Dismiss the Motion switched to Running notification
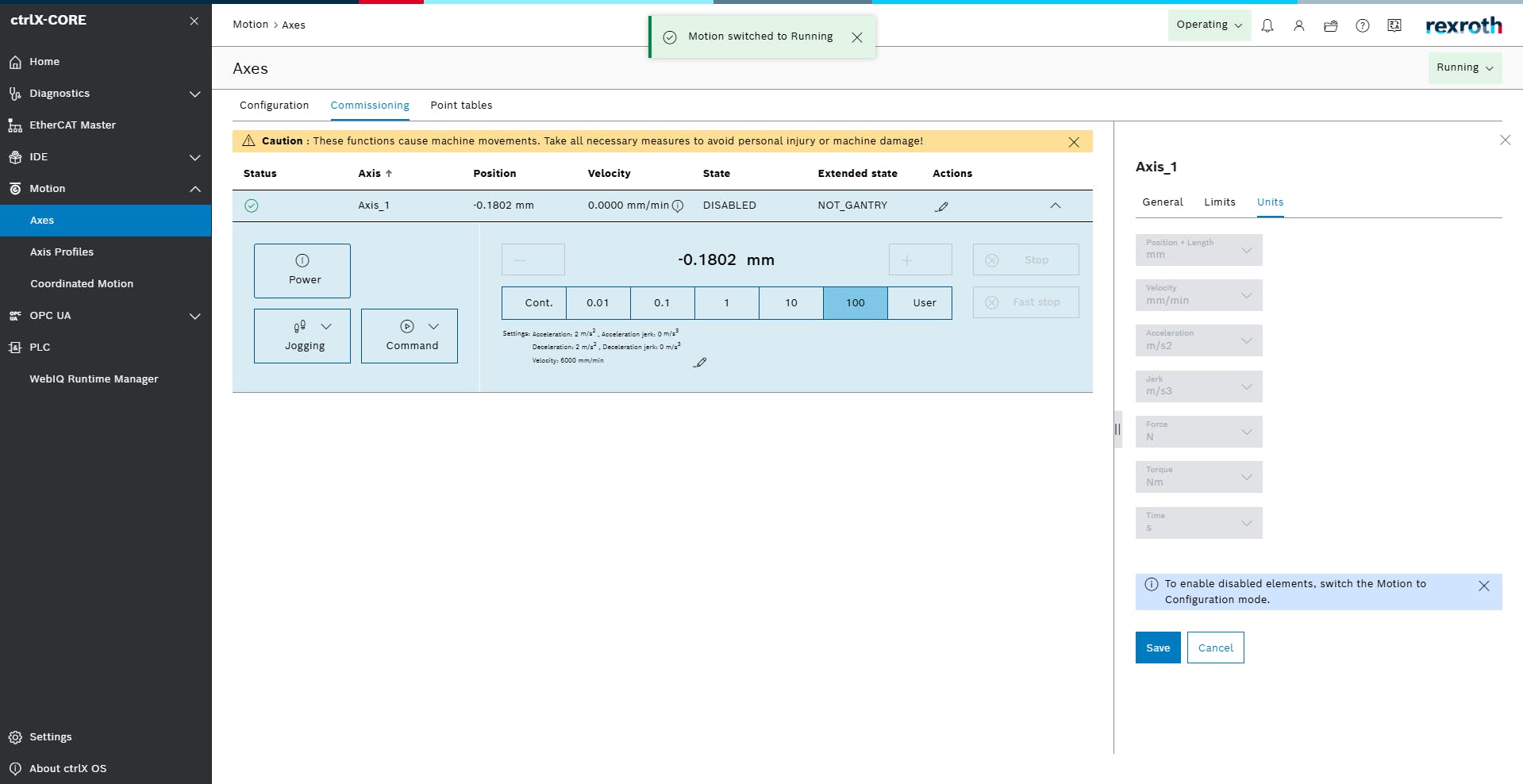The height and width of the screenshot is (784, 1523). pyautogui.click(x=857, y=37)
